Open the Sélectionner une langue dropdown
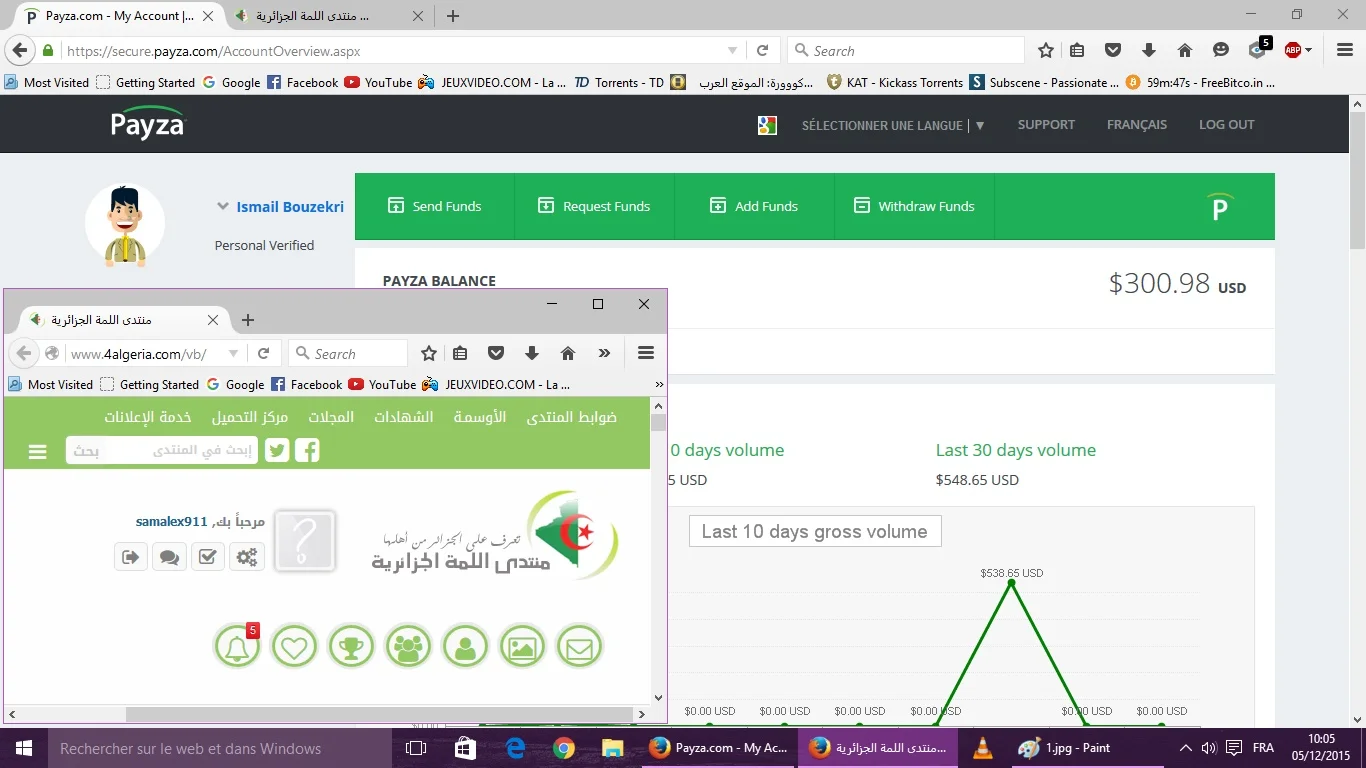 click(893, 125)
